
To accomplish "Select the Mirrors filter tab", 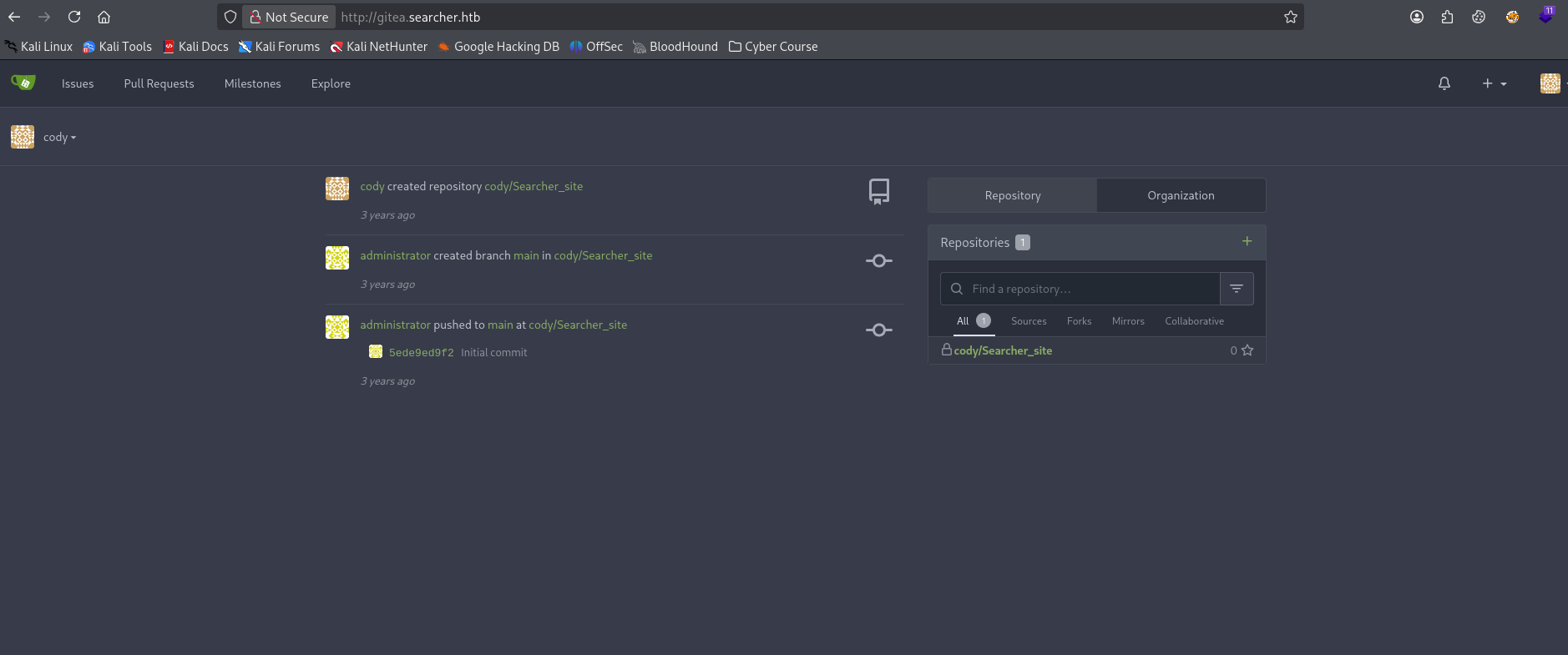I will (x=1128, y=321).
